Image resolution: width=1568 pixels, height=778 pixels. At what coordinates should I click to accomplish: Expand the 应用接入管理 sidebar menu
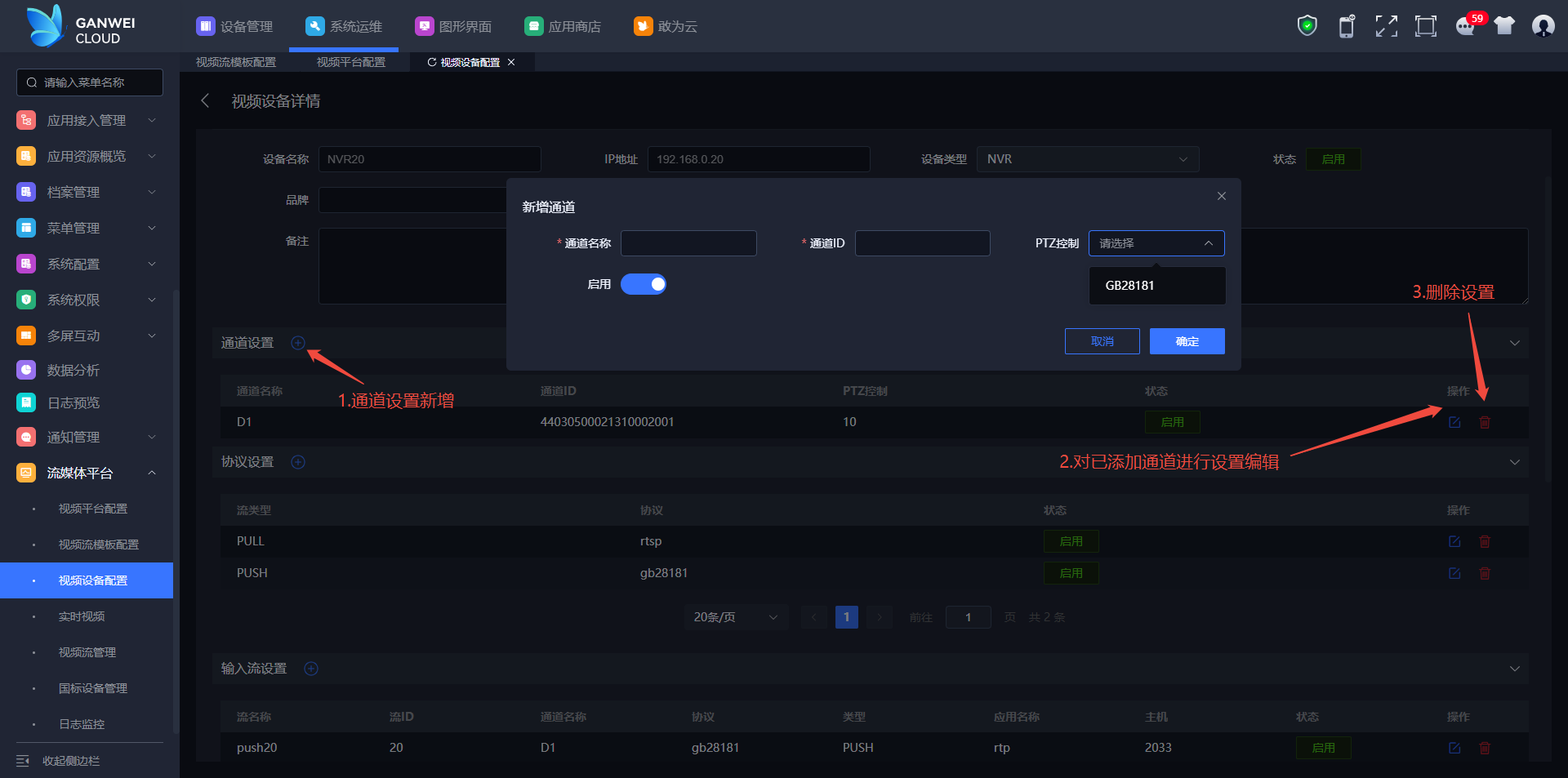(87, 121)
